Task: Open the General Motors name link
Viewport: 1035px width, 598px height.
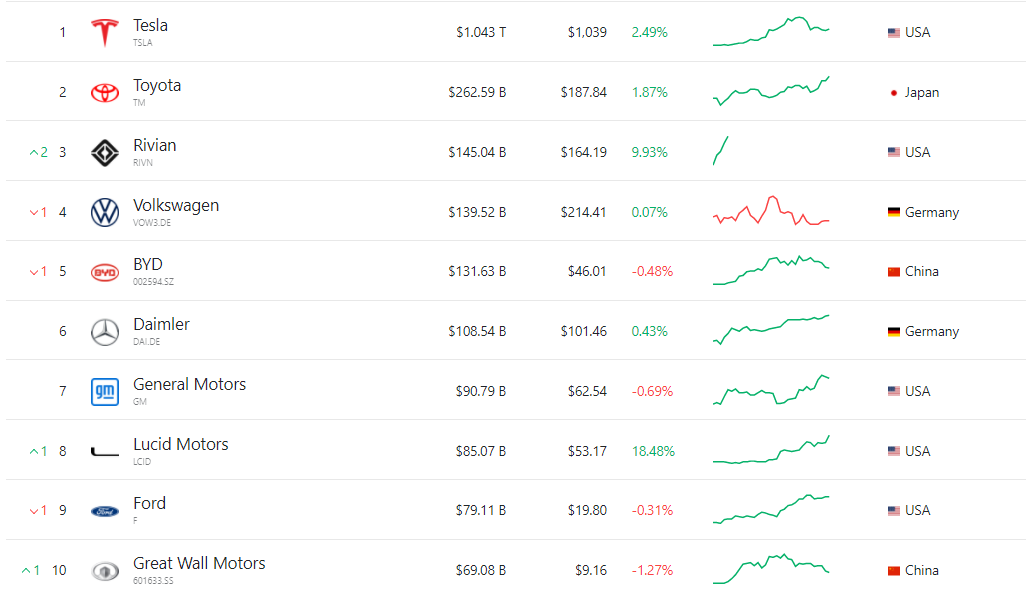Action: [189, 384]
